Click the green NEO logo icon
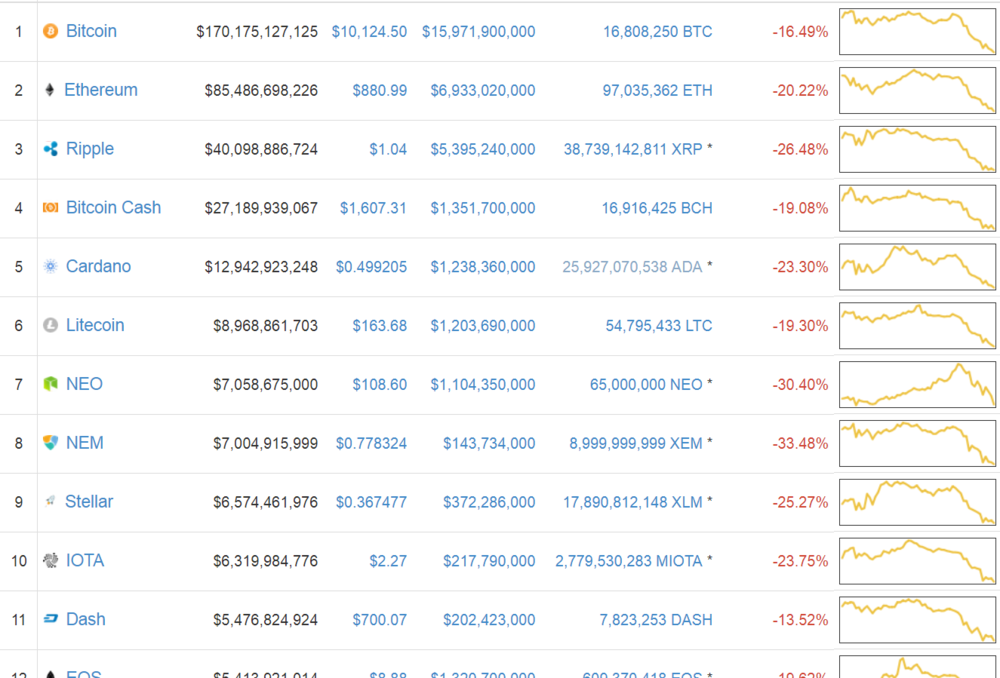1000x678 pixels. [x=51, y=385]
